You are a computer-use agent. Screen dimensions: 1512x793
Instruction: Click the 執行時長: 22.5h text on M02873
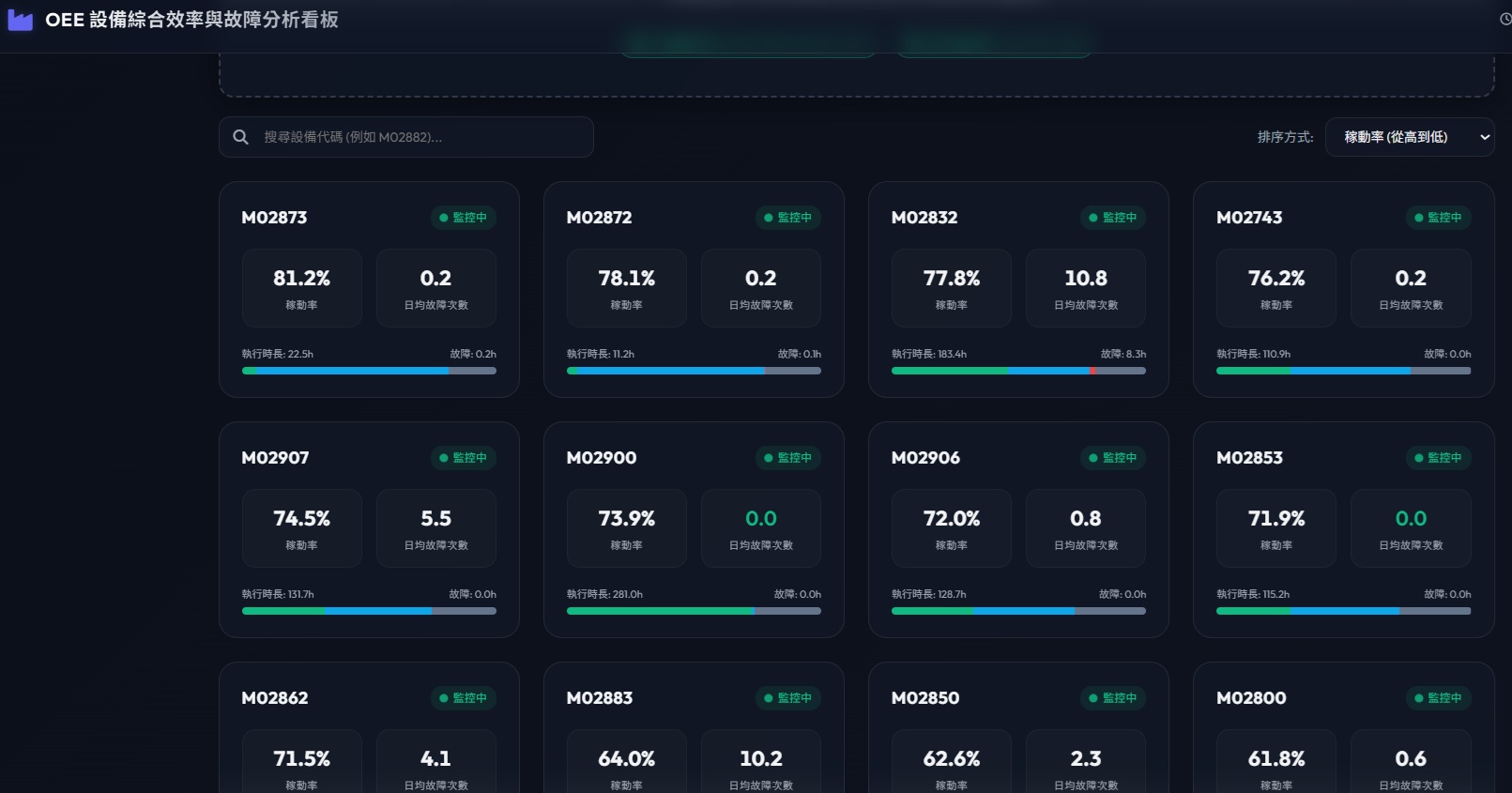(x=278, y=355)
